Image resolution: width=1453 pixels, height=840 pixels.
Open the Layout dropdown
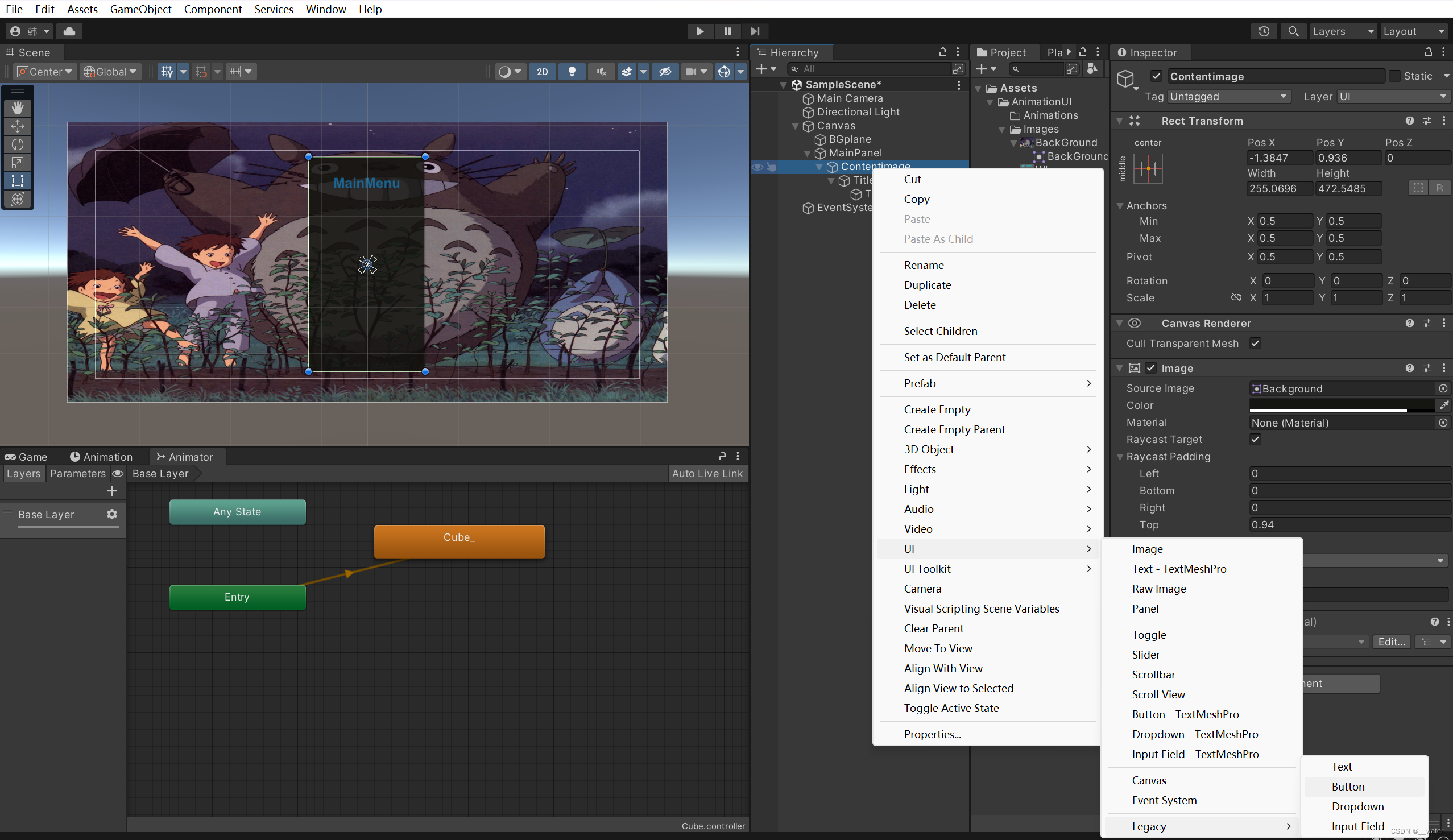point(1414,31)
